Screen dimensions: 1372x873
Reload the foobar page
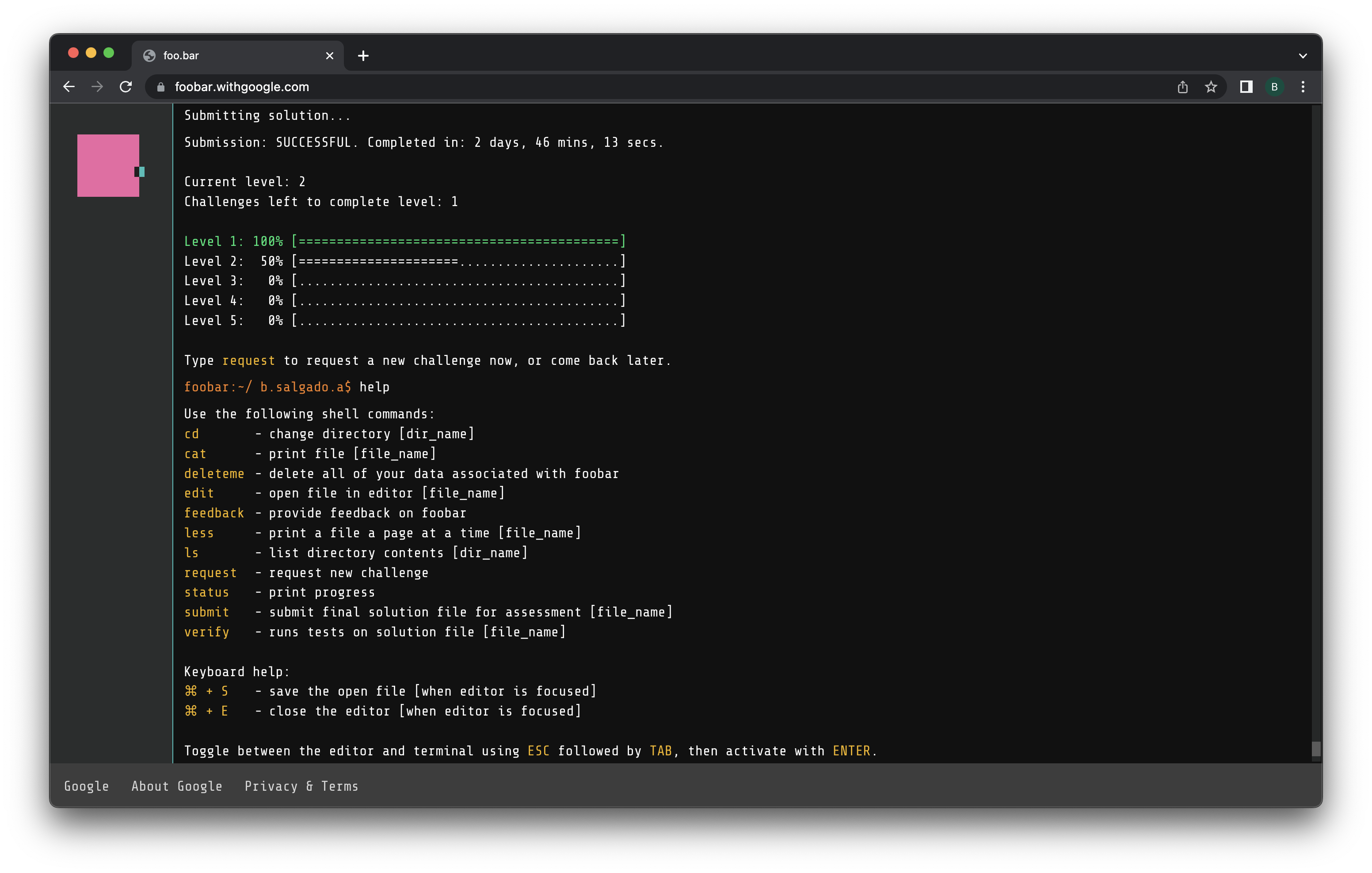(x=126, y=87)
